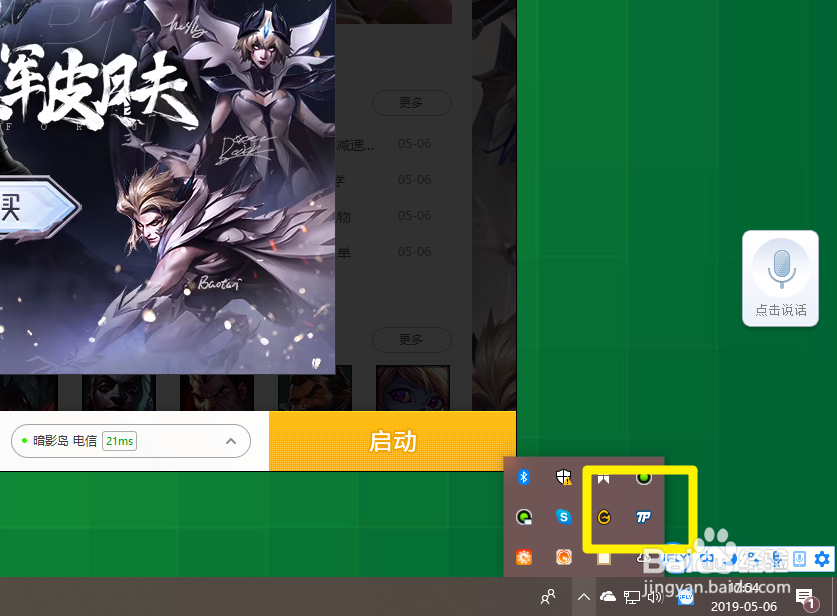Viewport: 837px width, 616px height.
Task: Click the 21ms ping indicator
Action: click(120, 441)
